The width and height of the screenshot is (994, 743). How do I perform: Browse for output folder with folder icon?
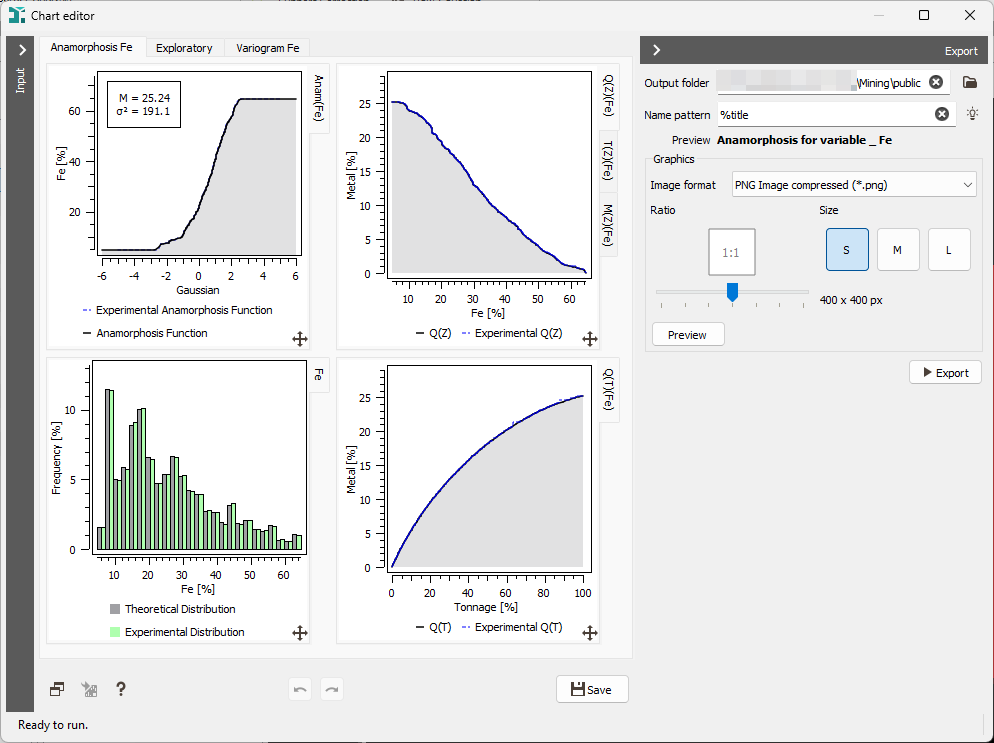pyautogui.click(x=969, y=82)
